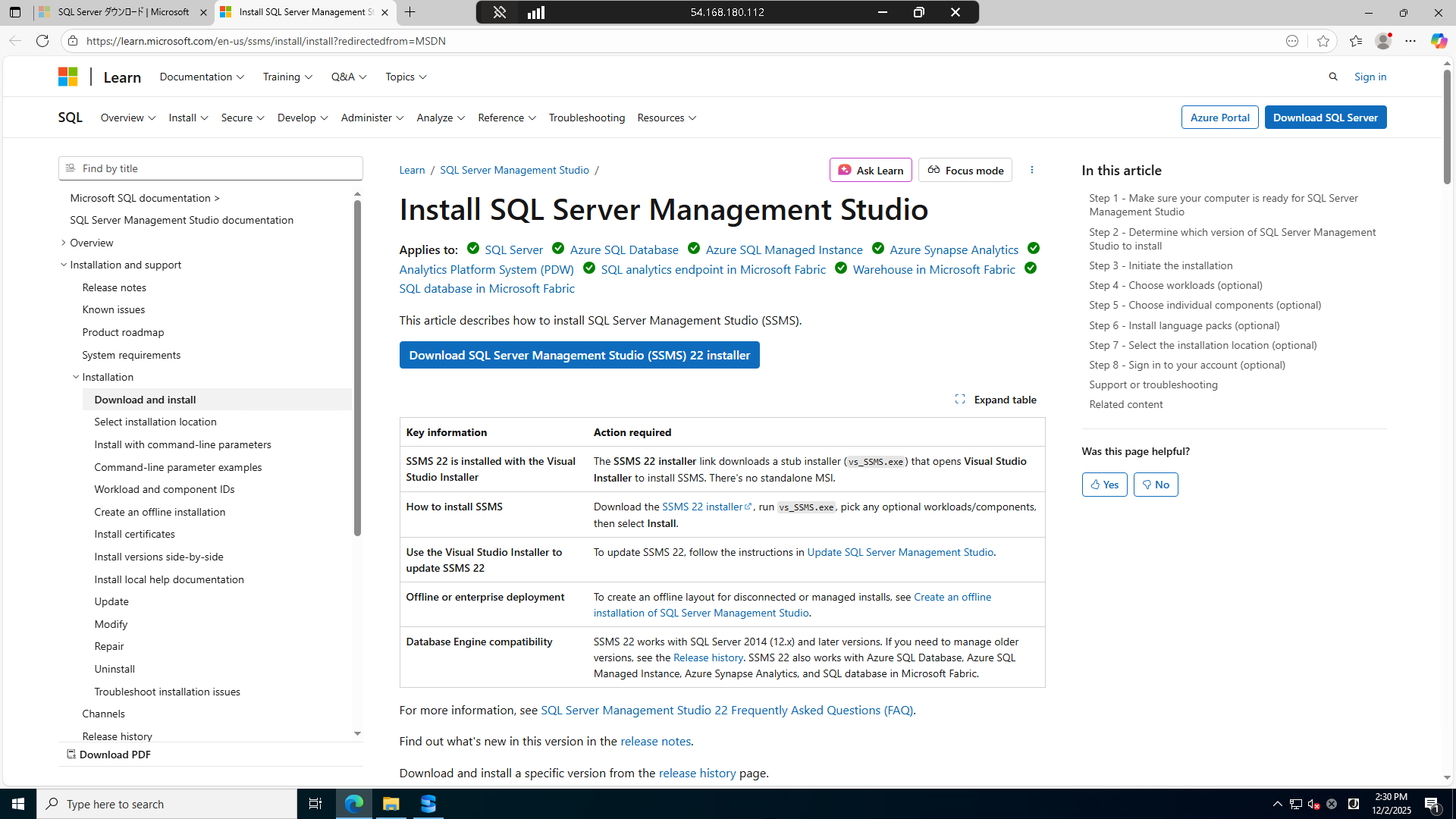Open File Explorer from the taskbar

[x=391, y=804]
